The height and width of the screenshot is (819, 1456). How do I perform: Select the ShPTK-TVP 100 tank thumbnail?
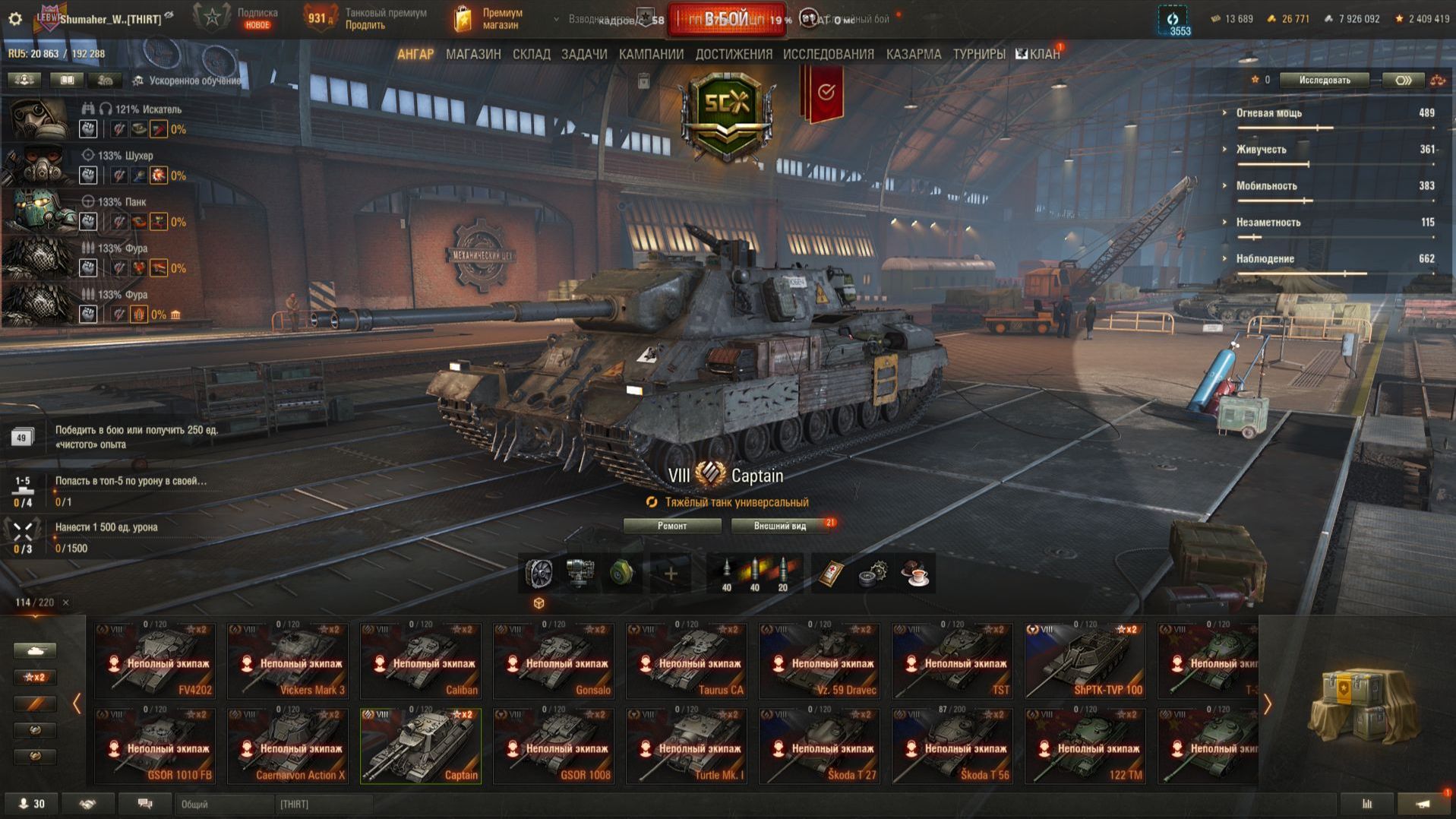(1085, 660)
